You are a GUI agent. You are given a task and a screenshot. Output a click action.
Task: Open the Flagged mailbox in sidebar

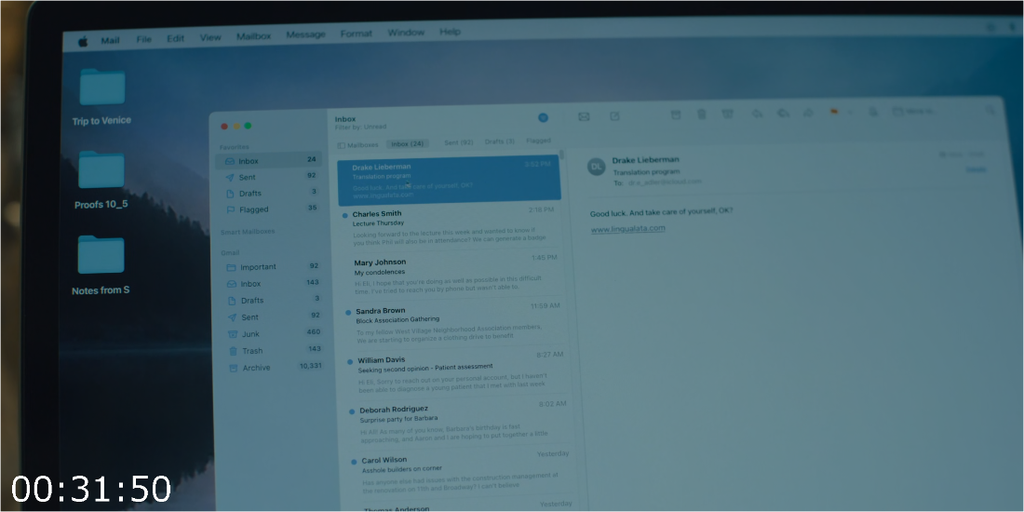pos(268,210)
